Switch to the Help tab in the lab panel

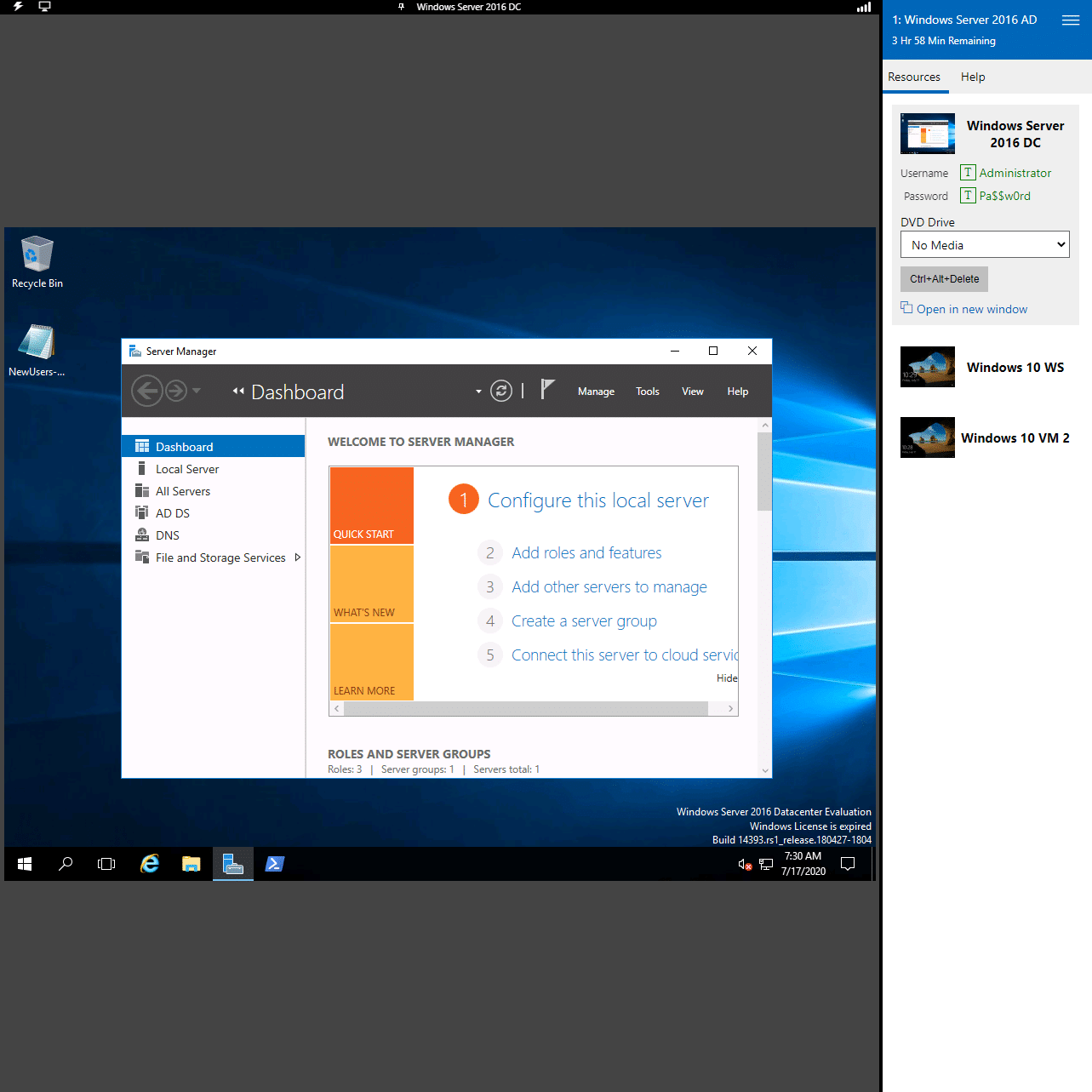coord(972,77)
